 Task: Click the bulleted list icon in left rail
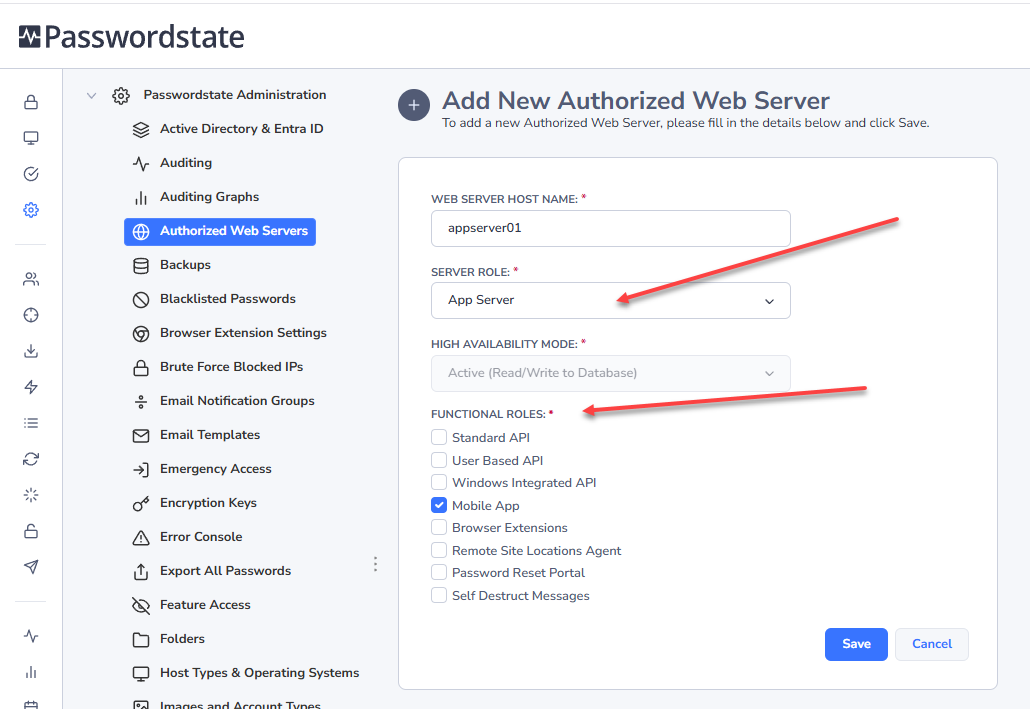coord(31,423)
